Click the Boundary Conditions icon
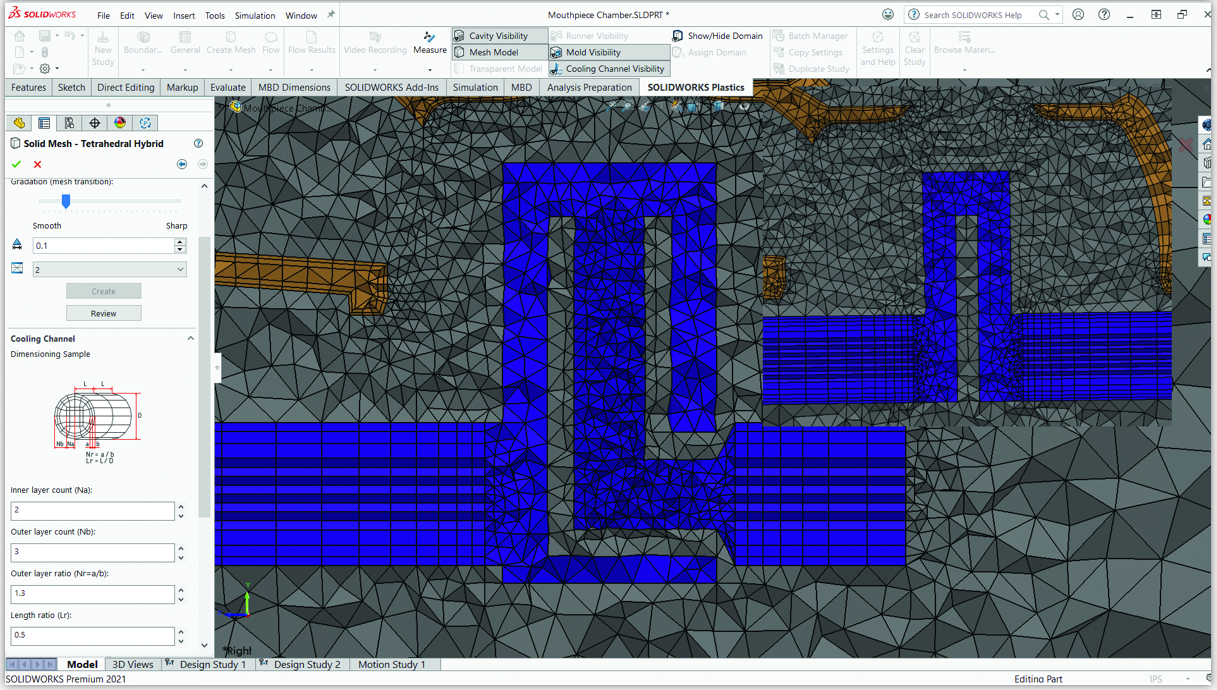Viewport: 1217px width, 690px height. [x=143, y=37]
